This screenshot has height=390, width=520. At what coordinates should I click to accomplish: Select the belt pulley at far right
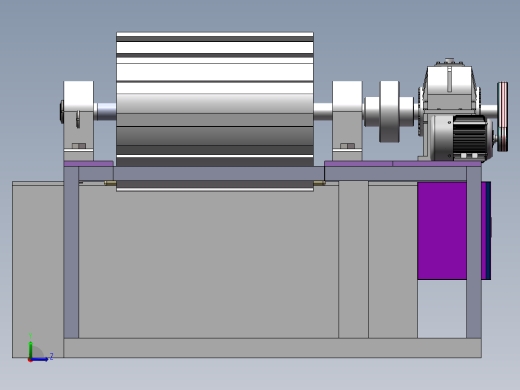tap(503, 117)
